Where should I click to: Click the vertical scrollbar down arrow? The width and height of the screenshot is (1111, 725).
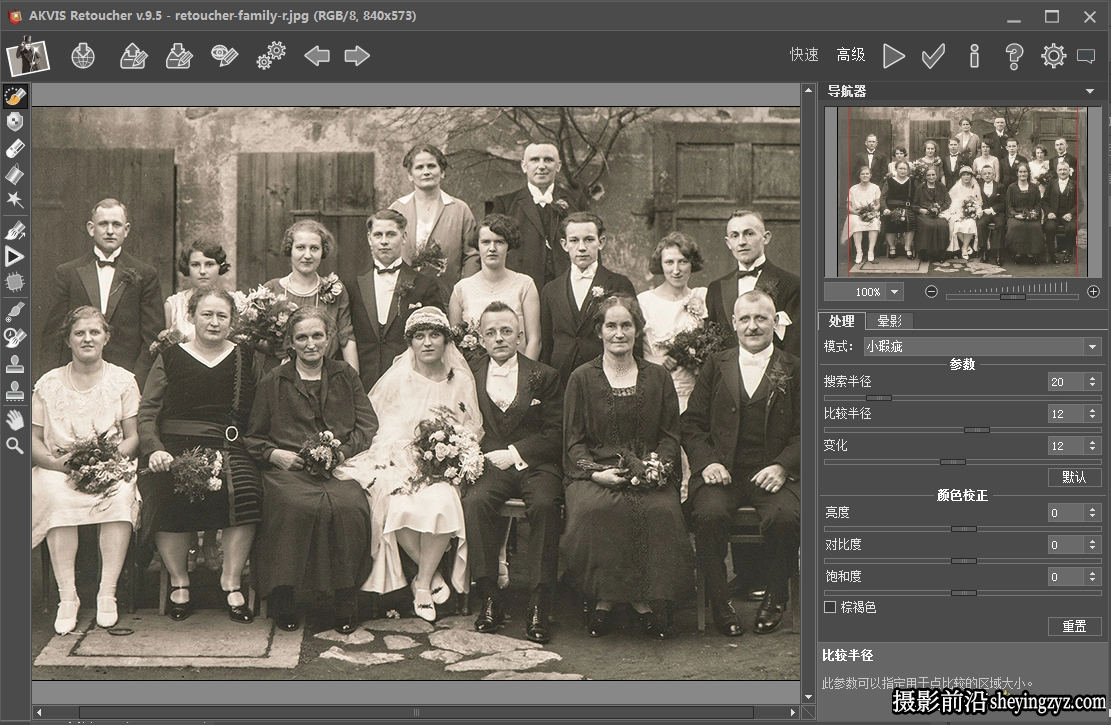(x=808, y=697)
